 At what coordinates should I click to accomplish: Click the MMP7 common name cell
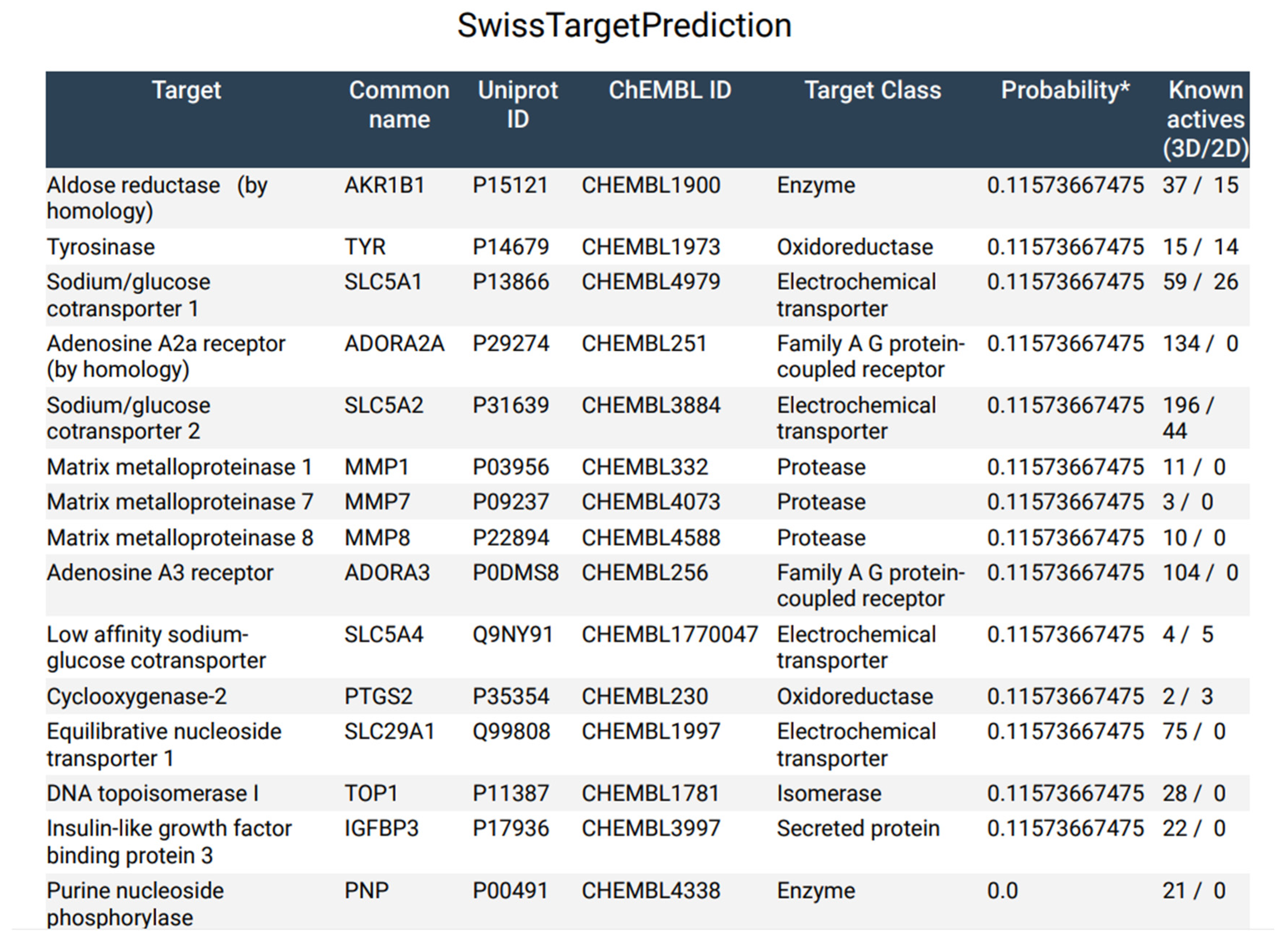[377, 502]
